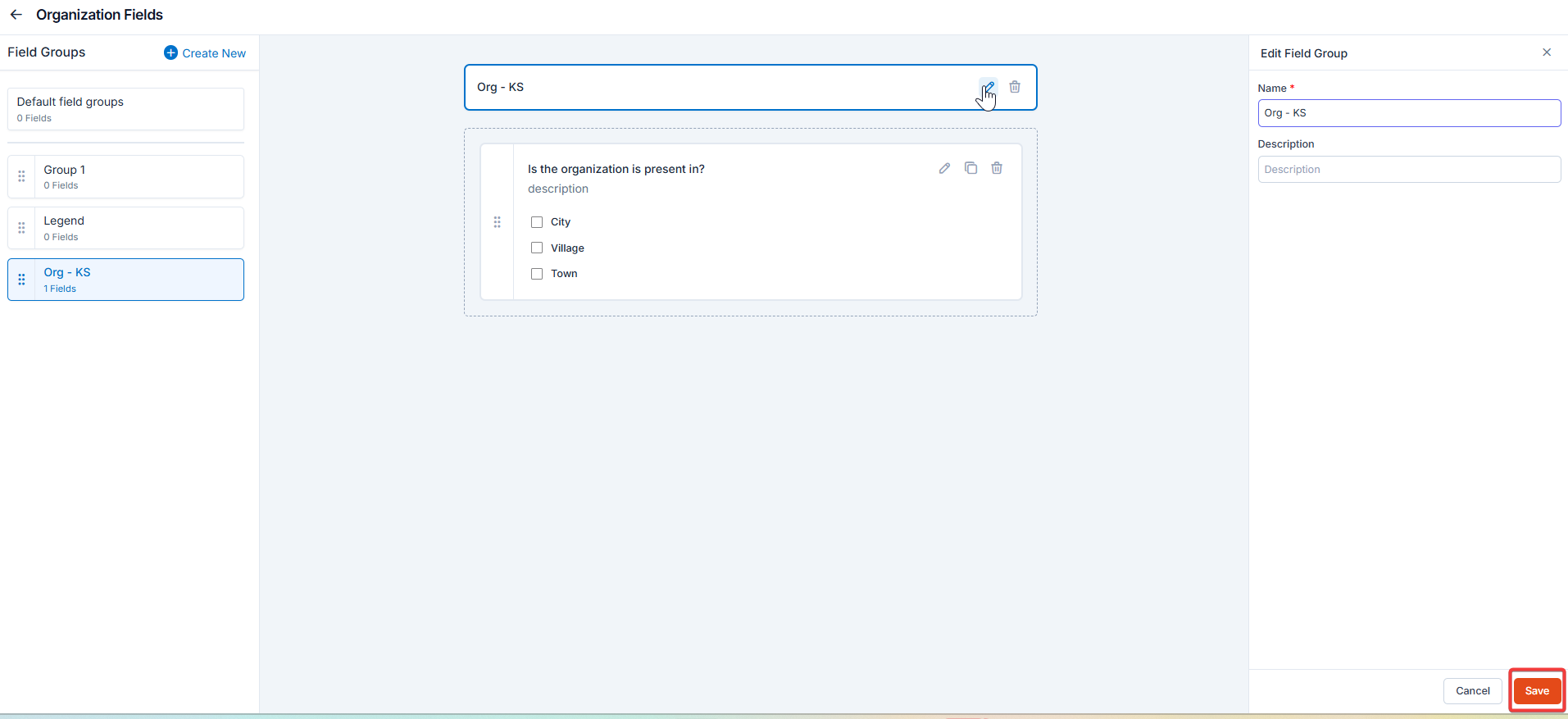1568x719 pixels.
Task: Edit the Org - KS group header with pencil icon
Action: (x=989, y=87)
